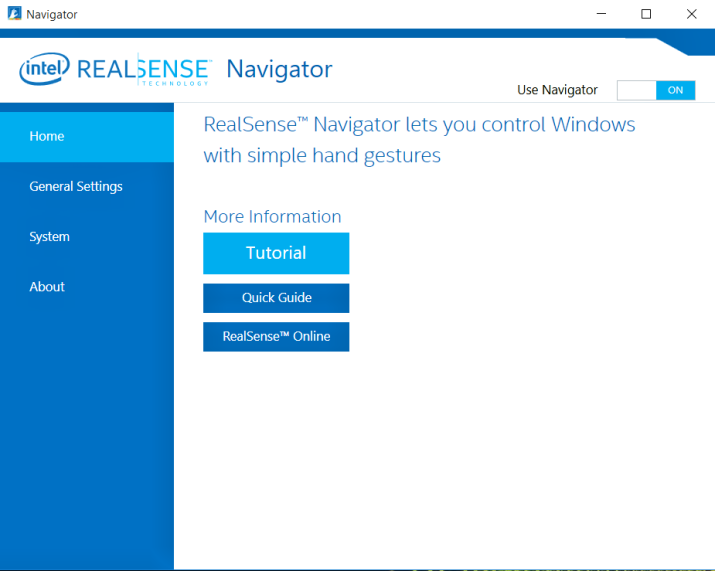Visit RealSense™ Online
Viewport: 715px width, 571px height.
276,337
